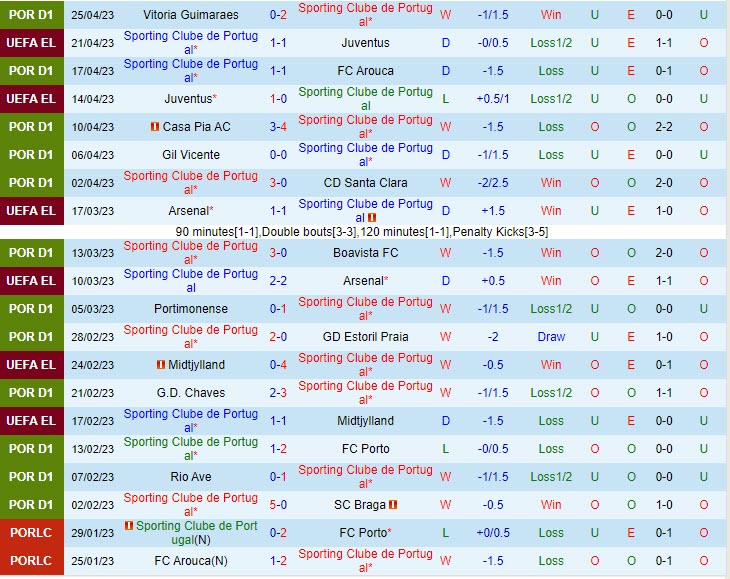730x579 pixels.
Task: Select the UEFA EL league label in the 21/04/23 row
Action: click(31, 43)
